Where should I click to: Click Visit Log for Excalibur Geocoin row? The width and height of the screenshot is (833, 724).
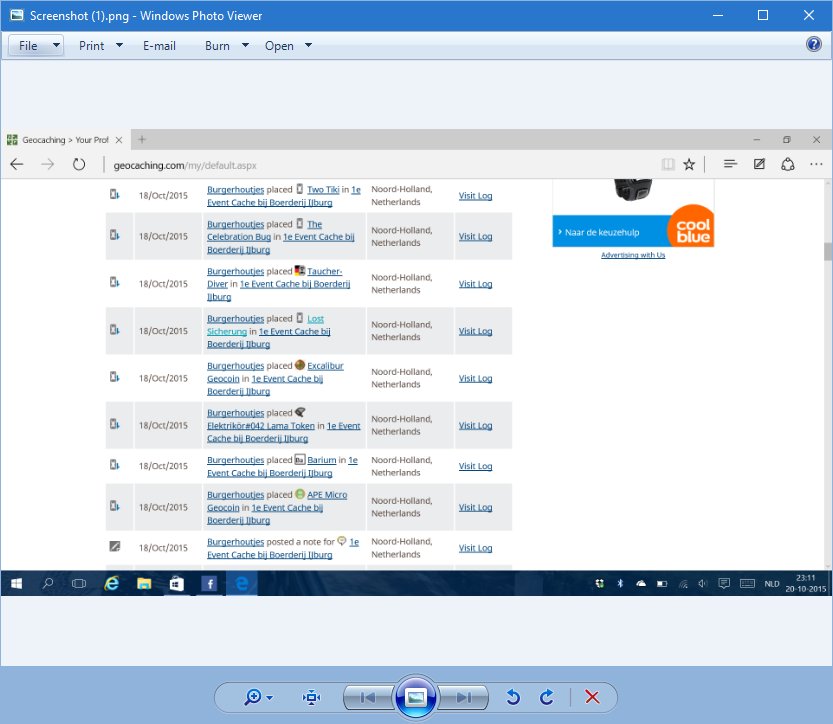475,378
